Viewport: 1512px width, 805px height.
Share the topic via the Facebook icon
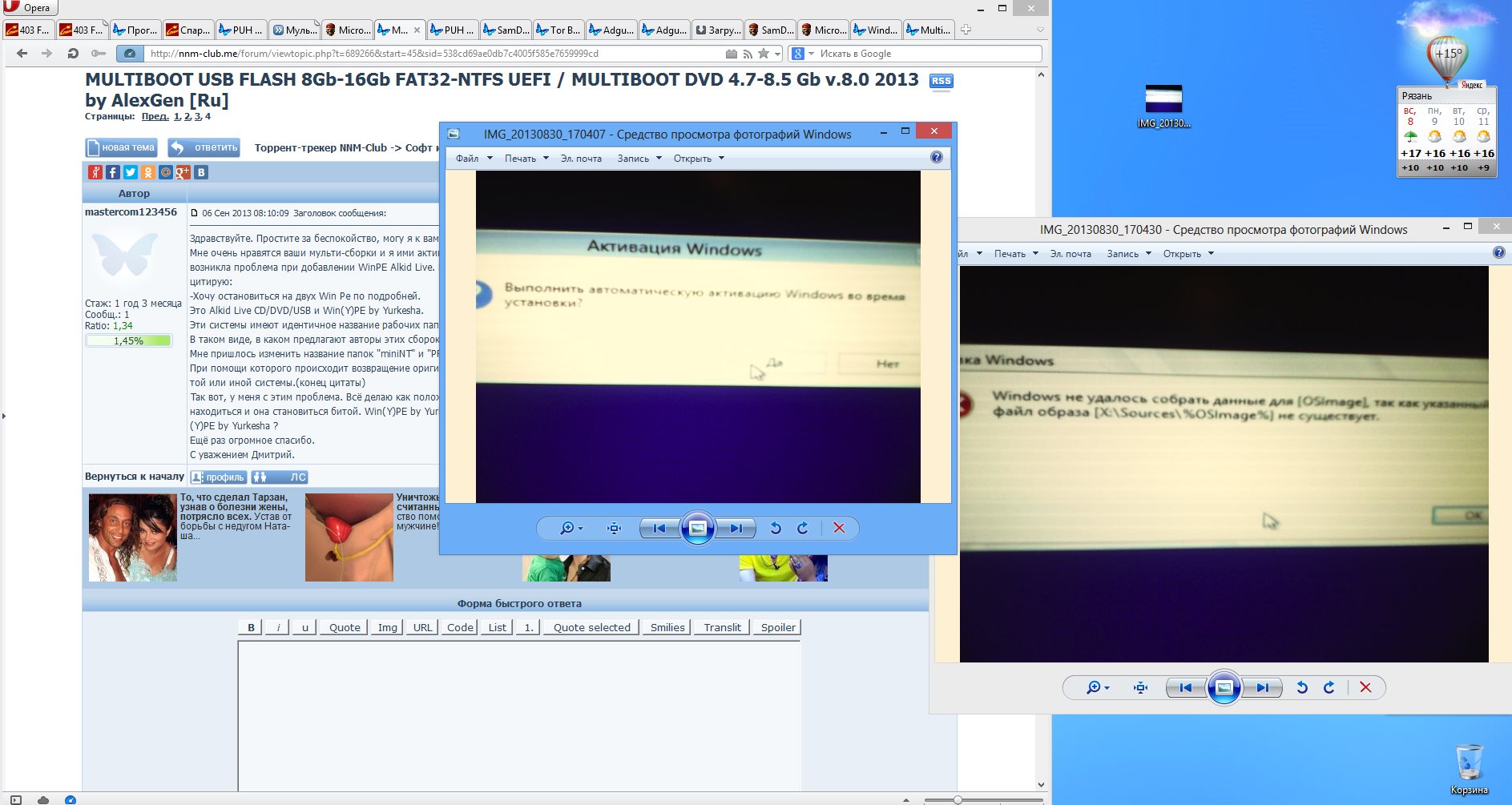point(113,172)
